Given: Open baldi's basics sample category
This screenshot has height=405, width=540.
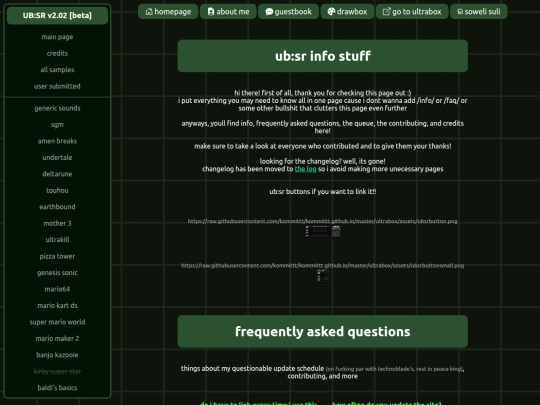Looking at the screenshot, I should (57, 388).
